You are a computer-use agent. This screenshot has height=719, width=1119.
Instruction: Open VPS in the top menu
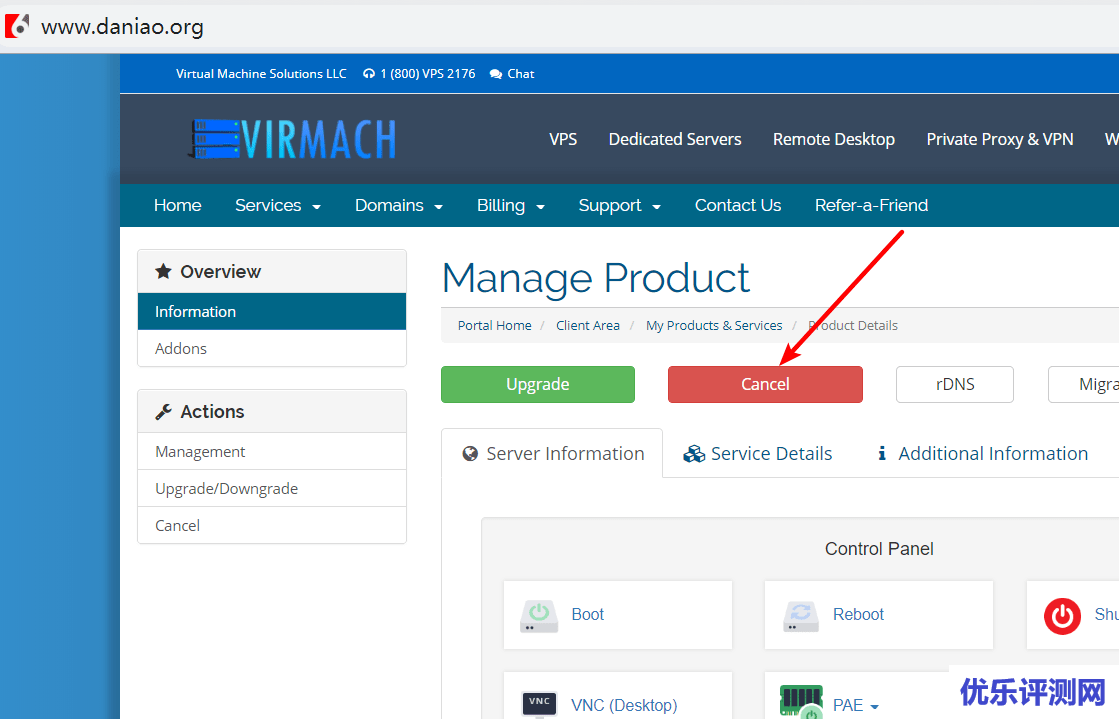(563, 139)
